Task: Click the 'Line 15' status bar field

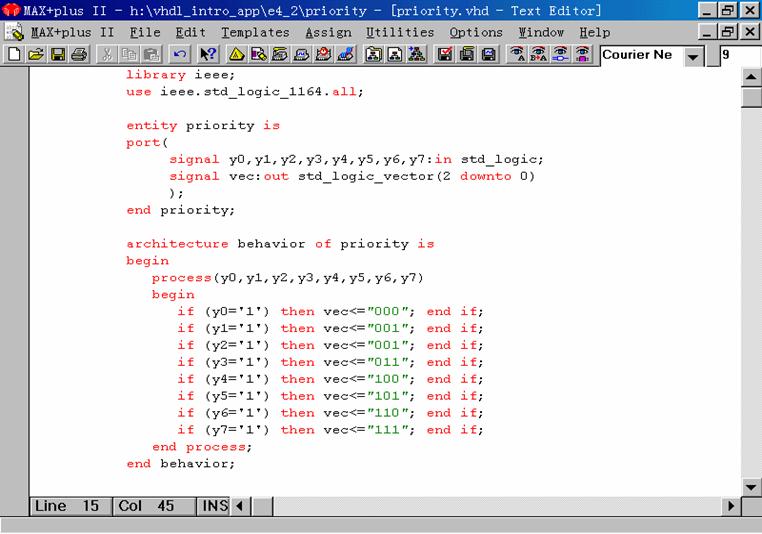Action: pos(71,506)
